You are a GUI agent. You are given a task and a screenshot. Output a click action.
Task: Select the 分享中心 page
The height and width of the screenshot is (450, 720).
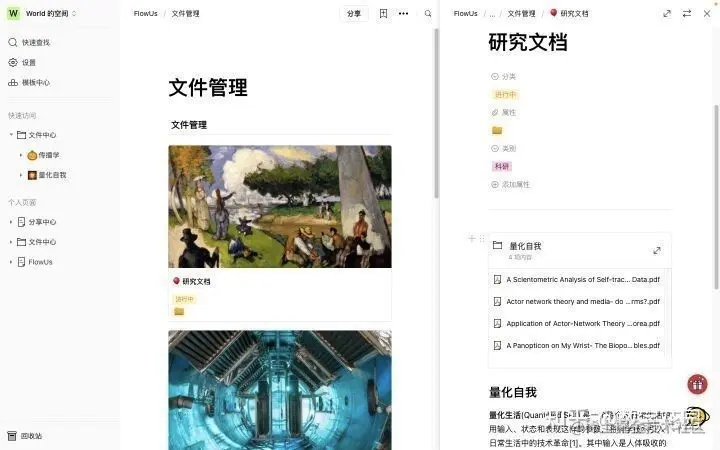42,222
